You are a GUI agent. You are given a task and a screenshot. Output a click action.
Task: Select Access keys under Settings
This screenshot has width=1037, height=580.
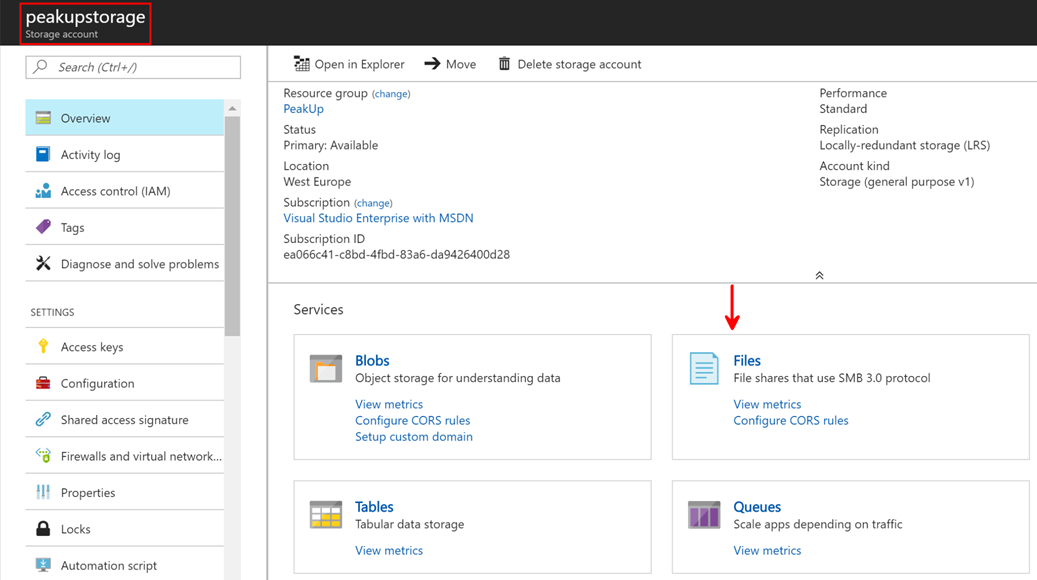pyautogui.click(x=124, y=347)
